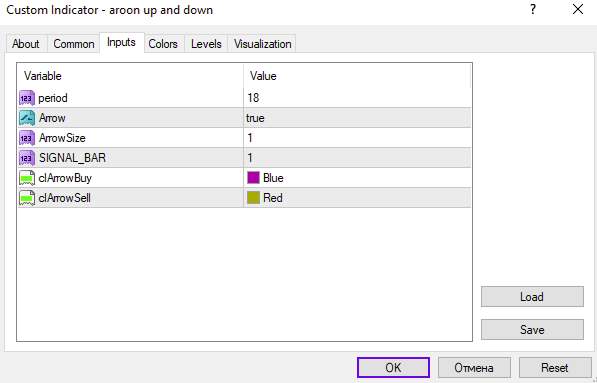Click the integer icon beside SIGNAL_BAR
The image size is (597, 383).
(x=27, y=158)
